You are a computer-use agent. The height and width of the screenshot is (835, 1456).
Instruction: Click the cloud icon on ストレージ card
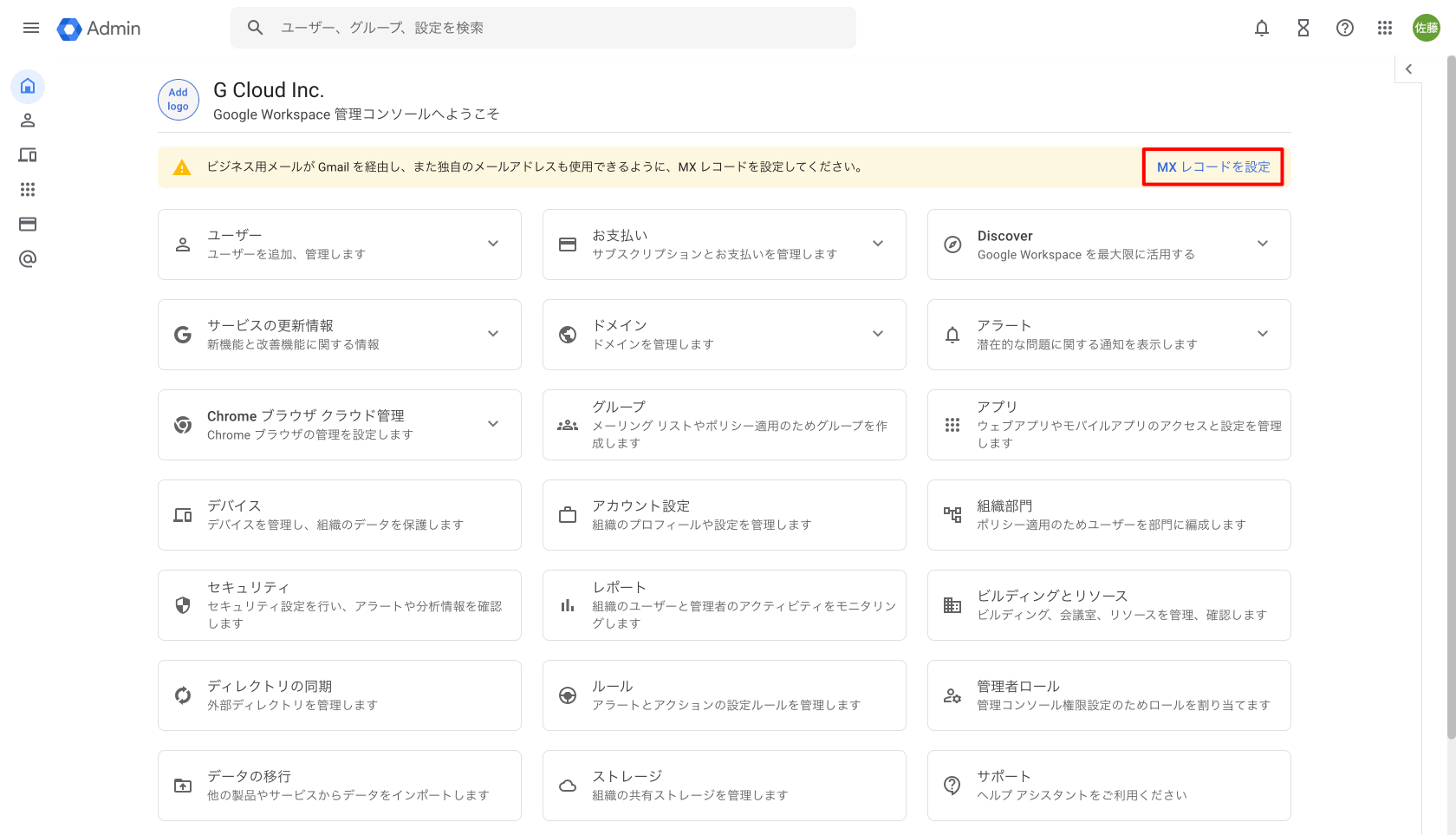tap(568, 786)
